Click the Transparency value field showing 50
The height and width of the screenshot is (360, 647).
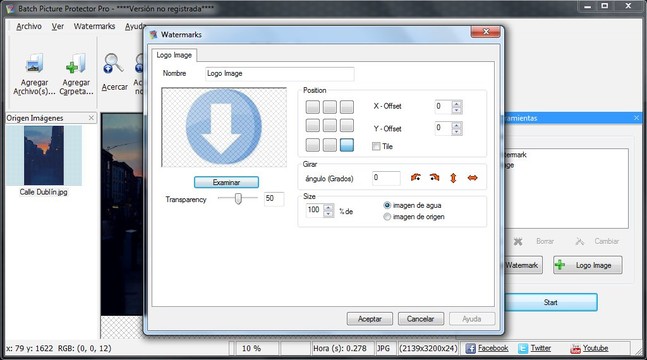tap(274, 199)
